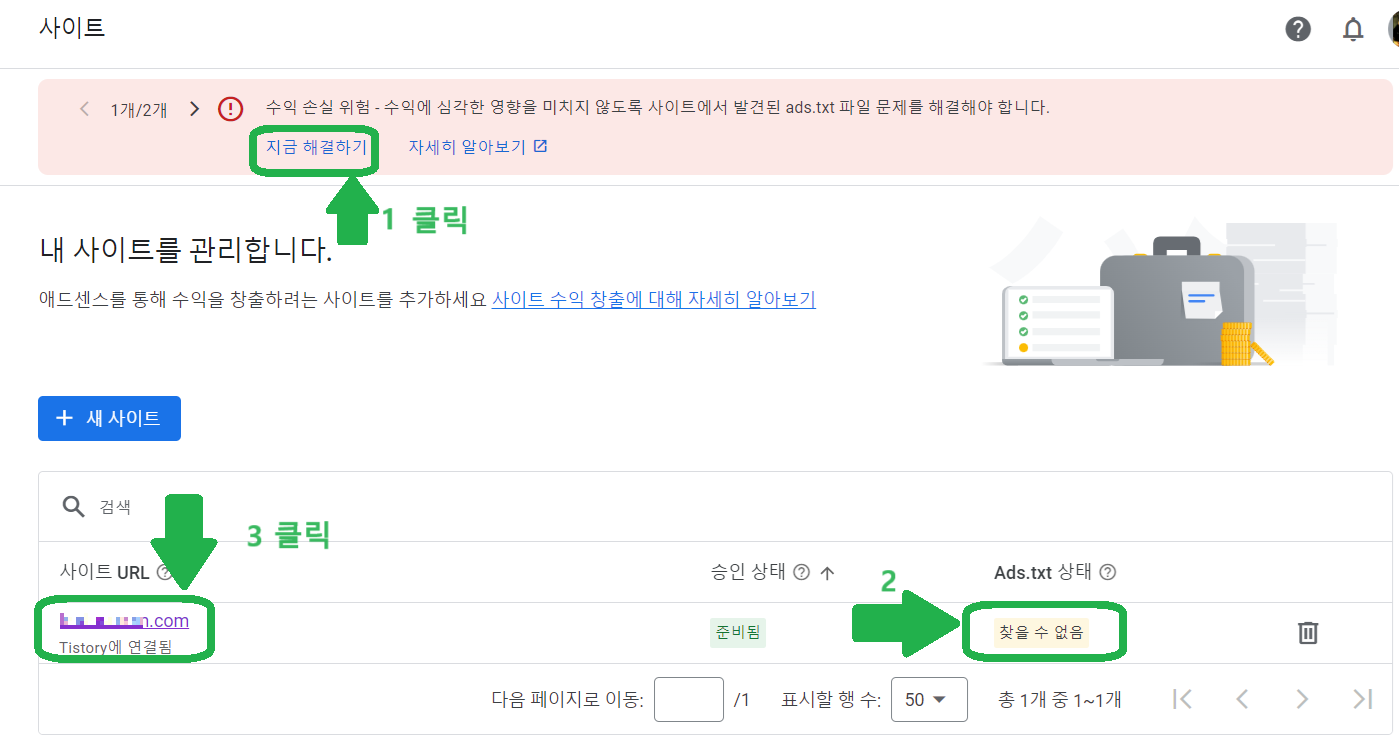Open the rows-per-page 50 dropdown

[929, 699]
